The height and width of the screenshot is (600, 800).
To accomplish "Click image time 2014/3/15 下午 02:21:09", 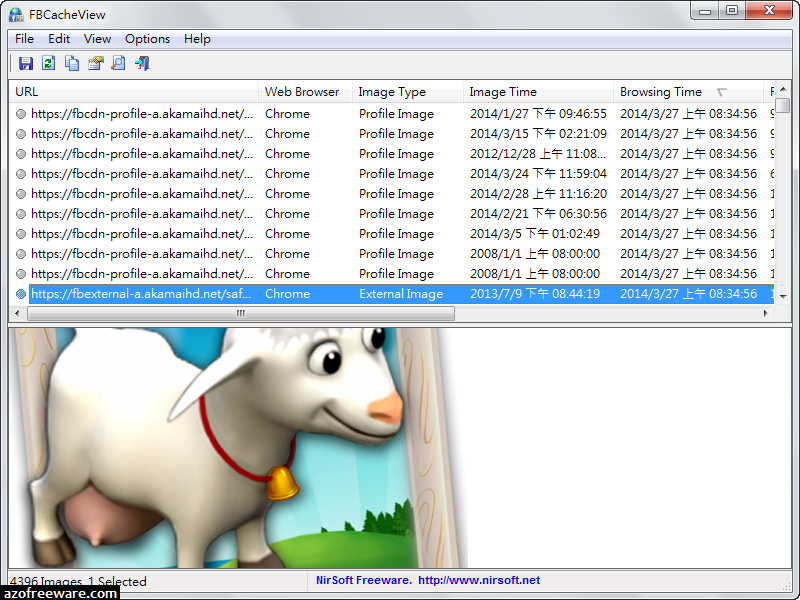I will 538,134.
